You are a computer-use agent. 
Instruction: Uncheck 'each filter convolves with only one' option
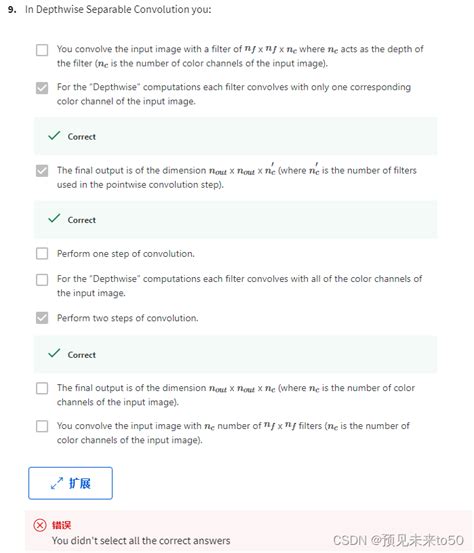[42, 88]
